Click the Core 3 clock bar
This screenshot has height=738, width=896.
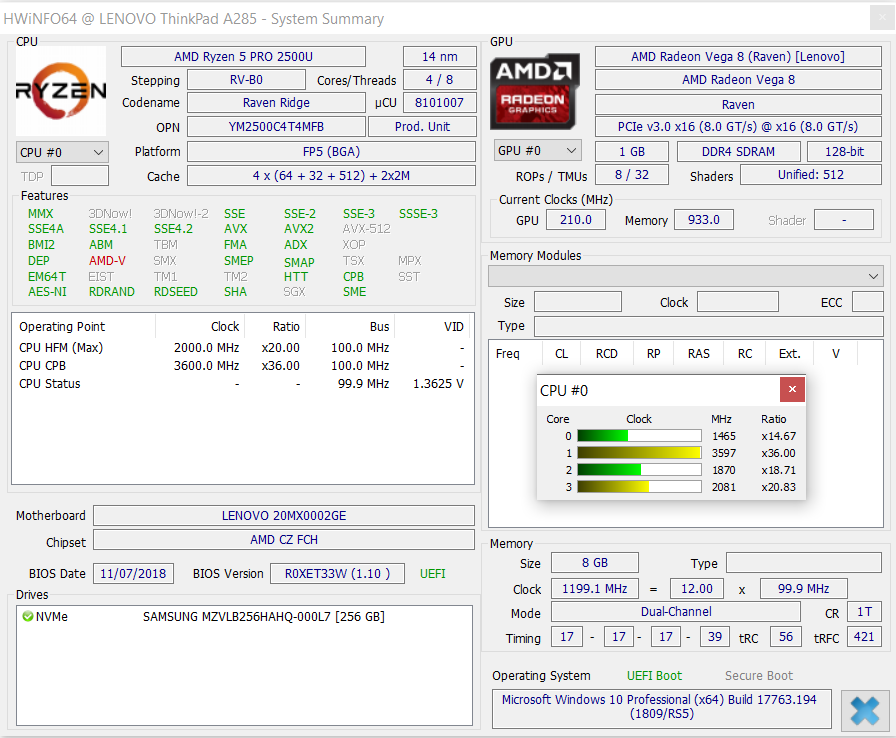coord(639,487)
